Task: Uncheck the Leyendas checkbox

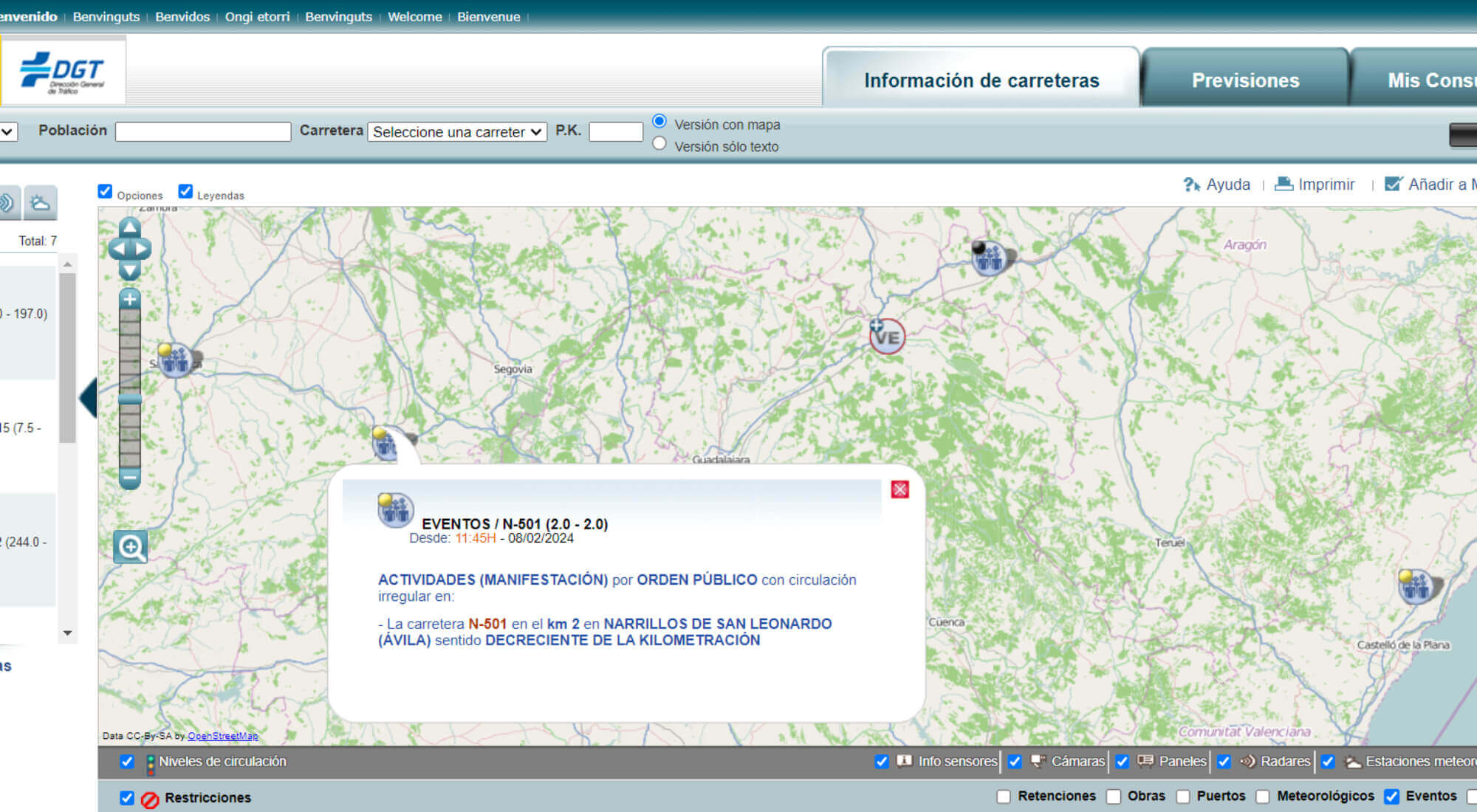Action: click(185, 192)
